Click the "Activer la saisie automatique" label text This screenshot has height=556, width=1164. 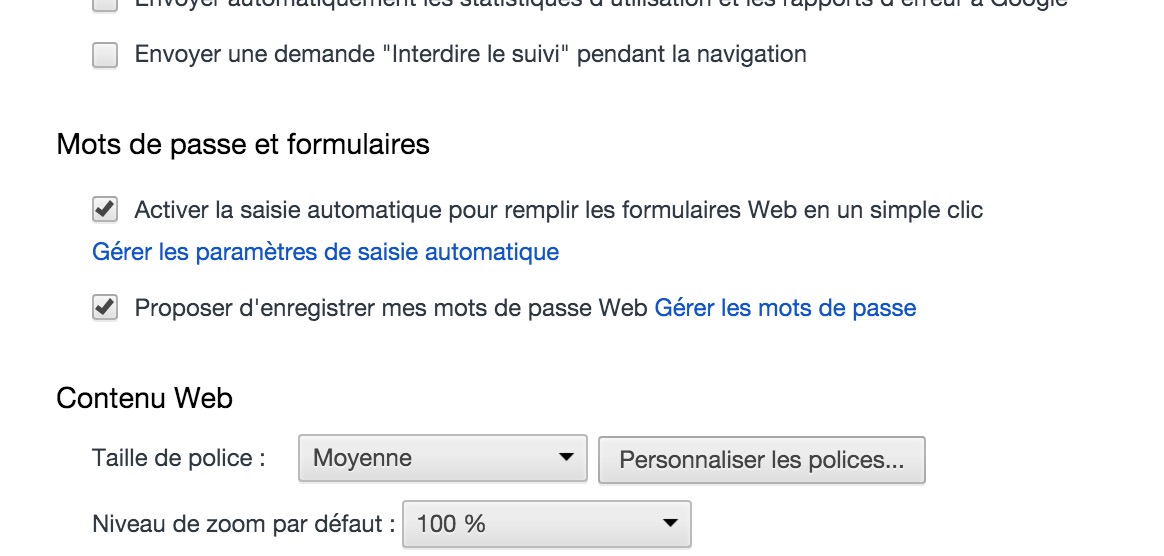click(558, 210)
